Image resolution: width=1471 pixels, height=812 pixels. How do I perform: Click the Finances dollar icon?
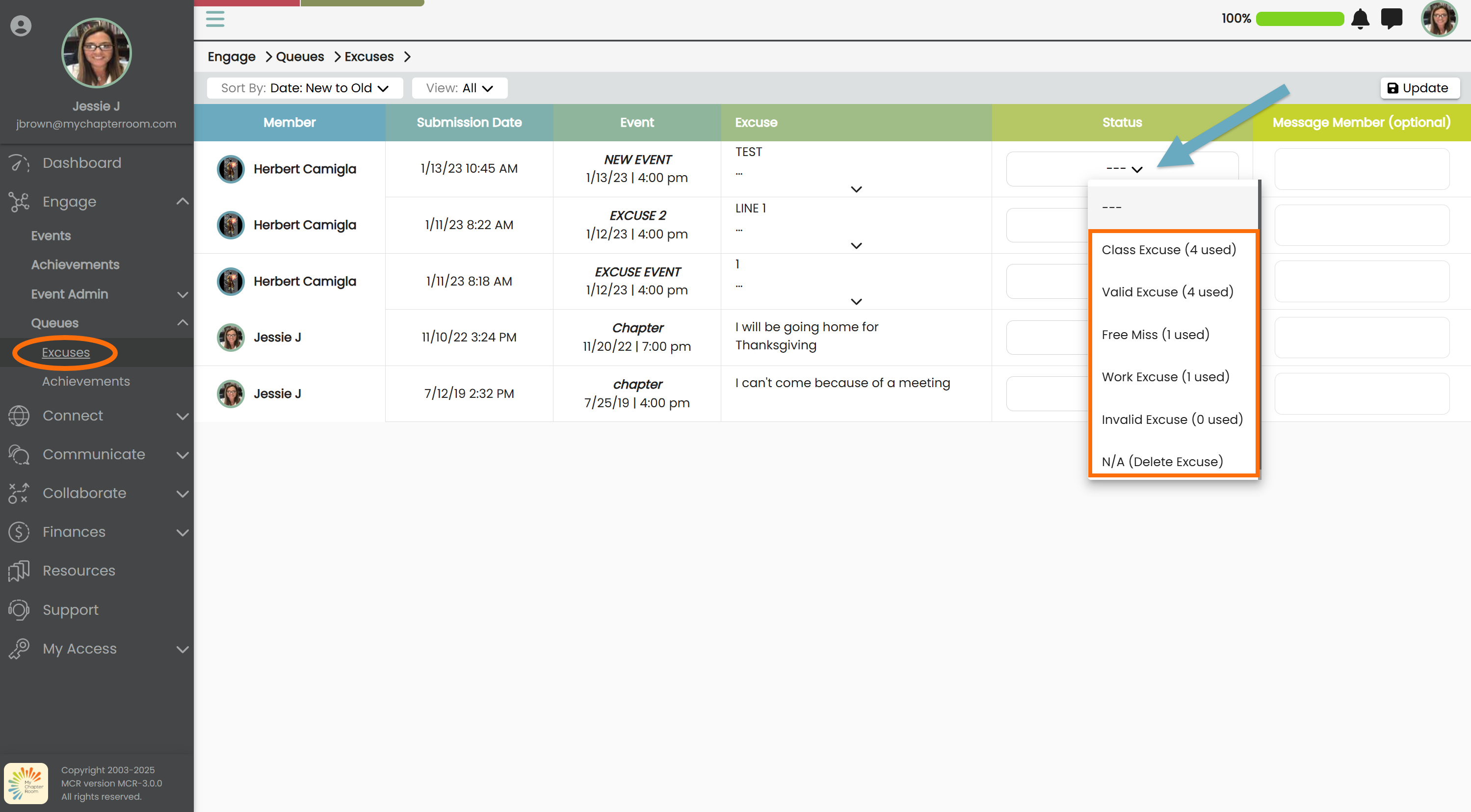click(x=19, y=532)
